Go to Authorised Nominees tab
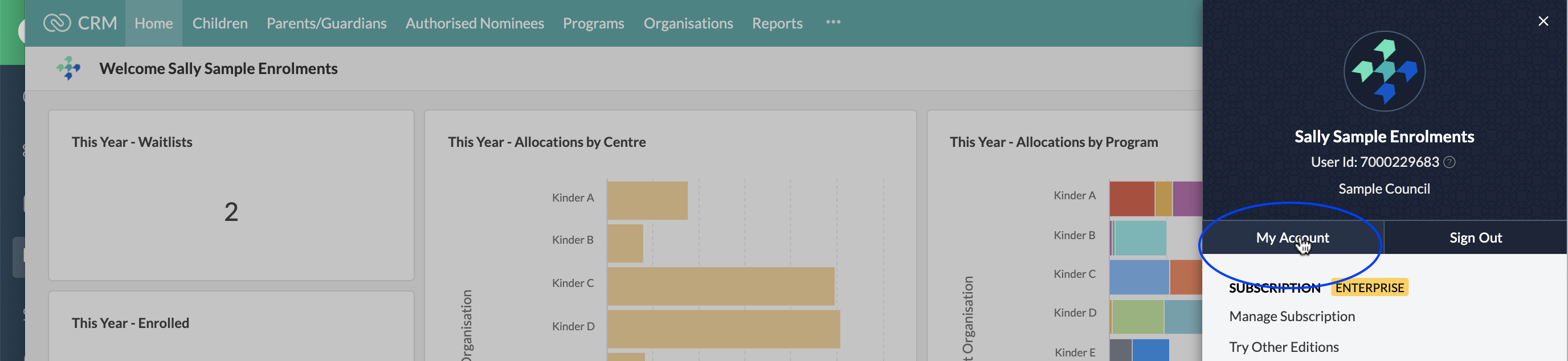Image resolution: width=1568 pixels, height=361 pixels. 475,23
